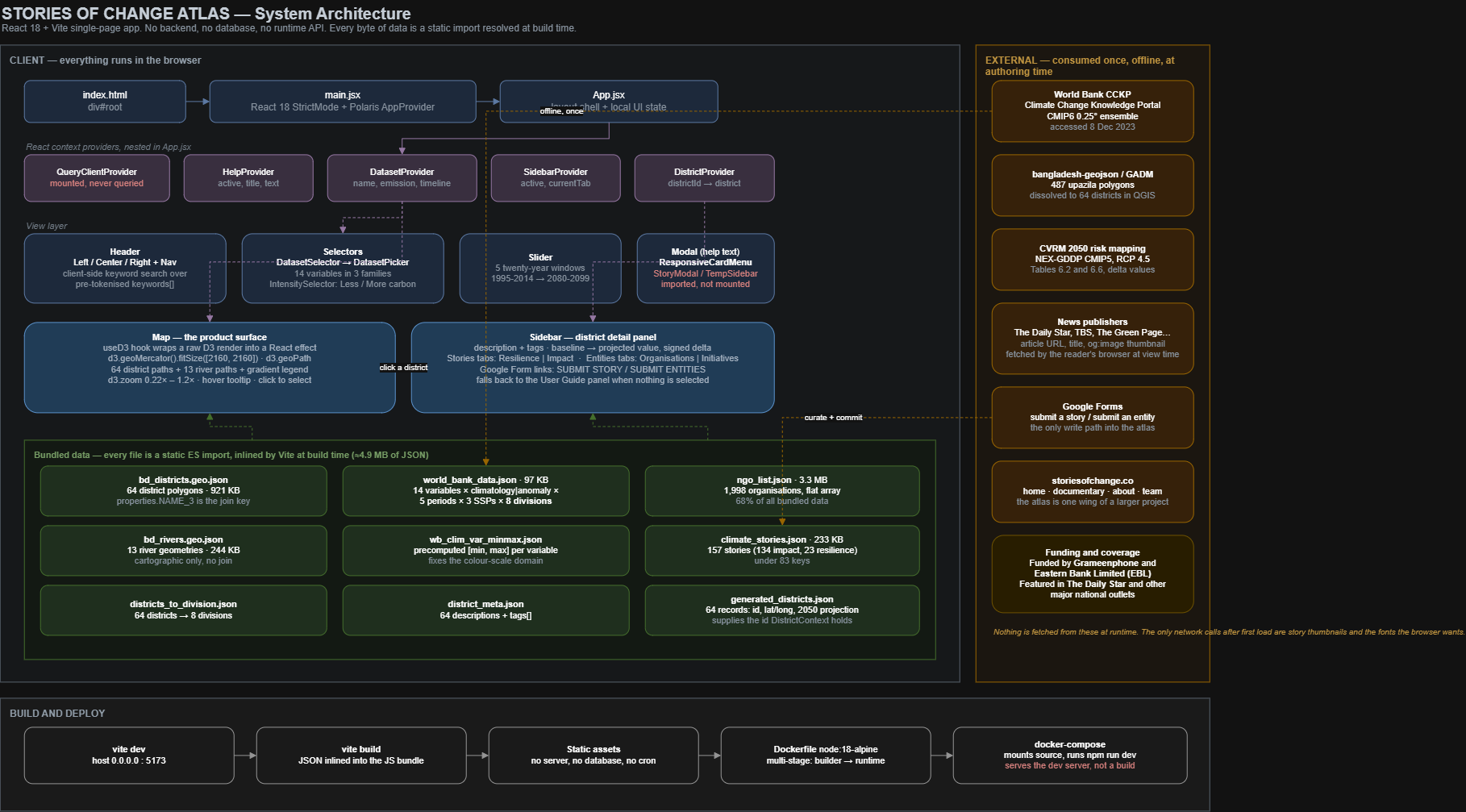Click the wb_clim_var_minmax.json box
1466x812 pixels.
tap(485, 551)
